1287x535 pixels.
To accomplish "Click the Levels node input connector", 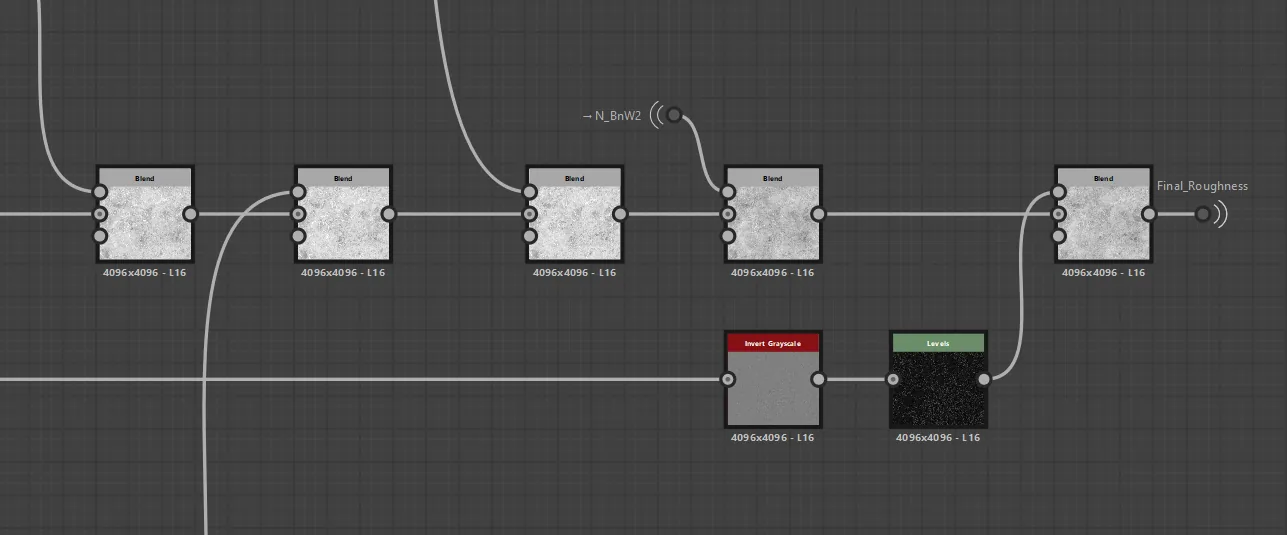I will [x=893, y=379].
